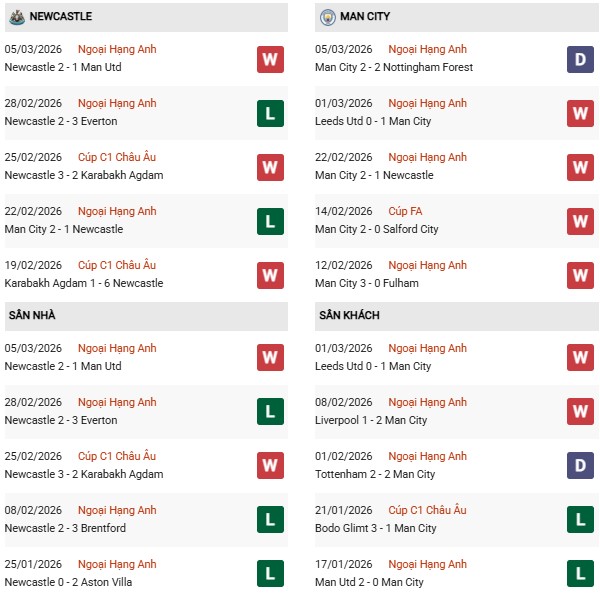
Task: Select the SÂN KHÁCH section header
Action: click(x=349, y=315)
